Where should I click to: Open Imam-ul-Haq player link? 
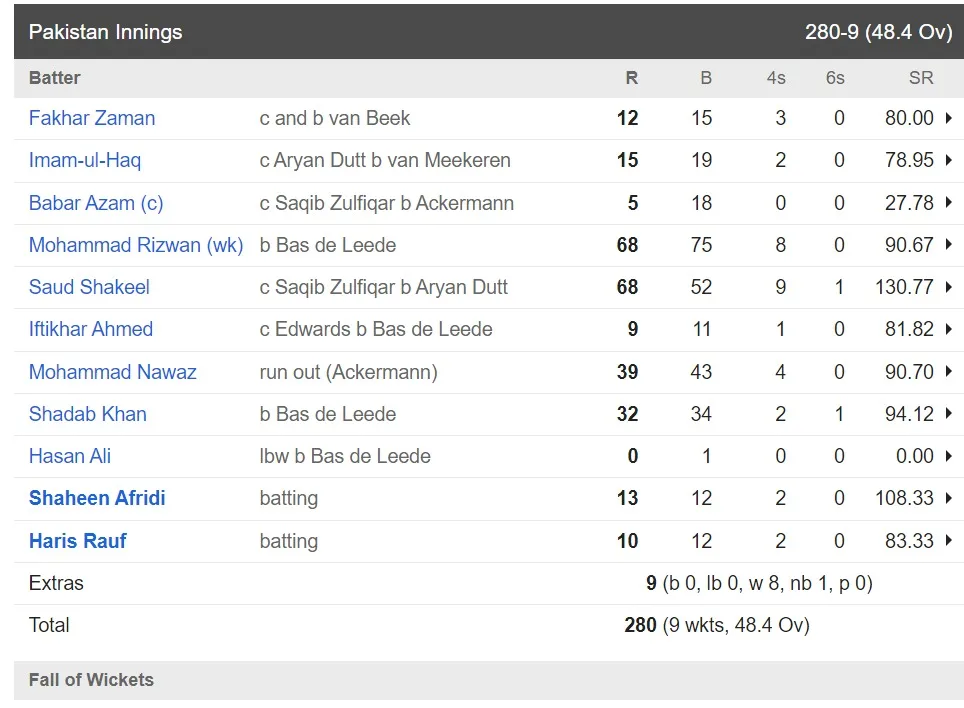(85, 160)
